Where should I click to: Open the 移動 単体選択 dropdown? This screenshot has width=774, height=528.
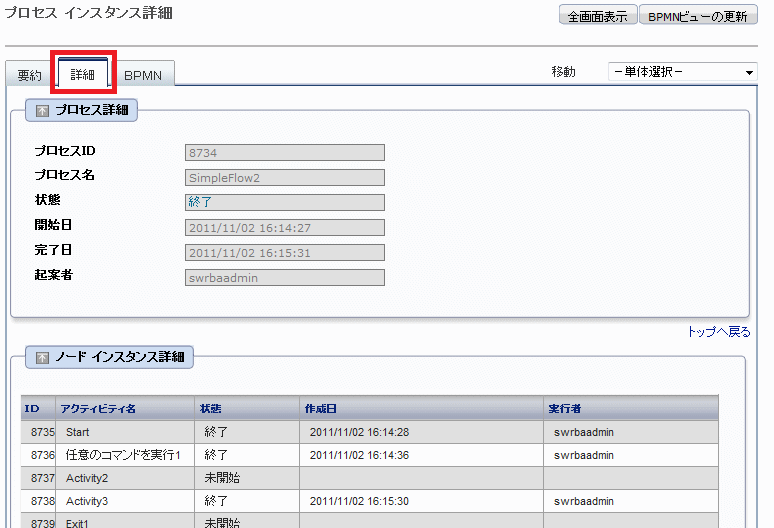point(683,72)
